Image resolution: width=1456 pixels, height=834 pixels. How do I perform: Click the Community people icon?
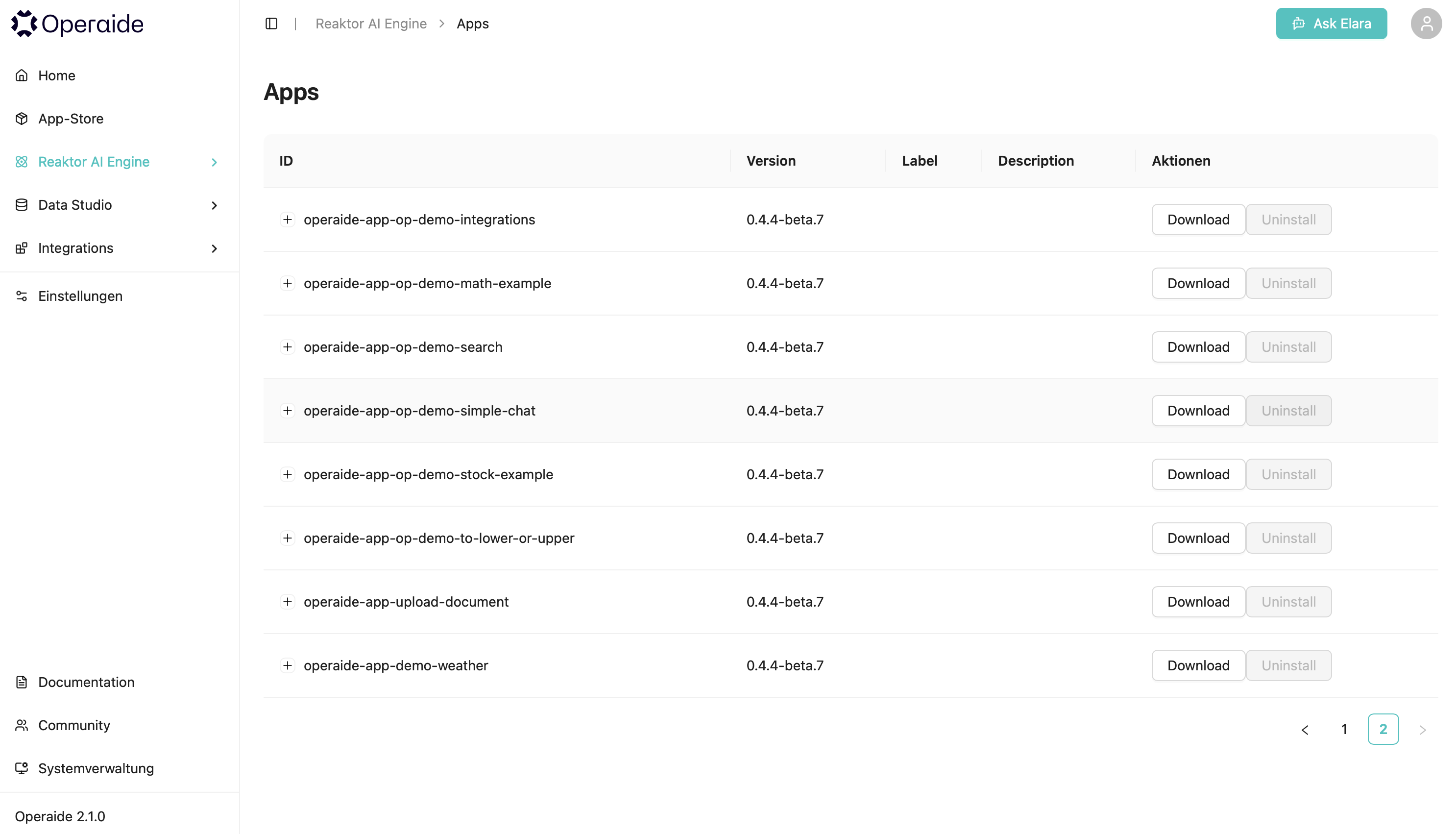click(22, 725)
